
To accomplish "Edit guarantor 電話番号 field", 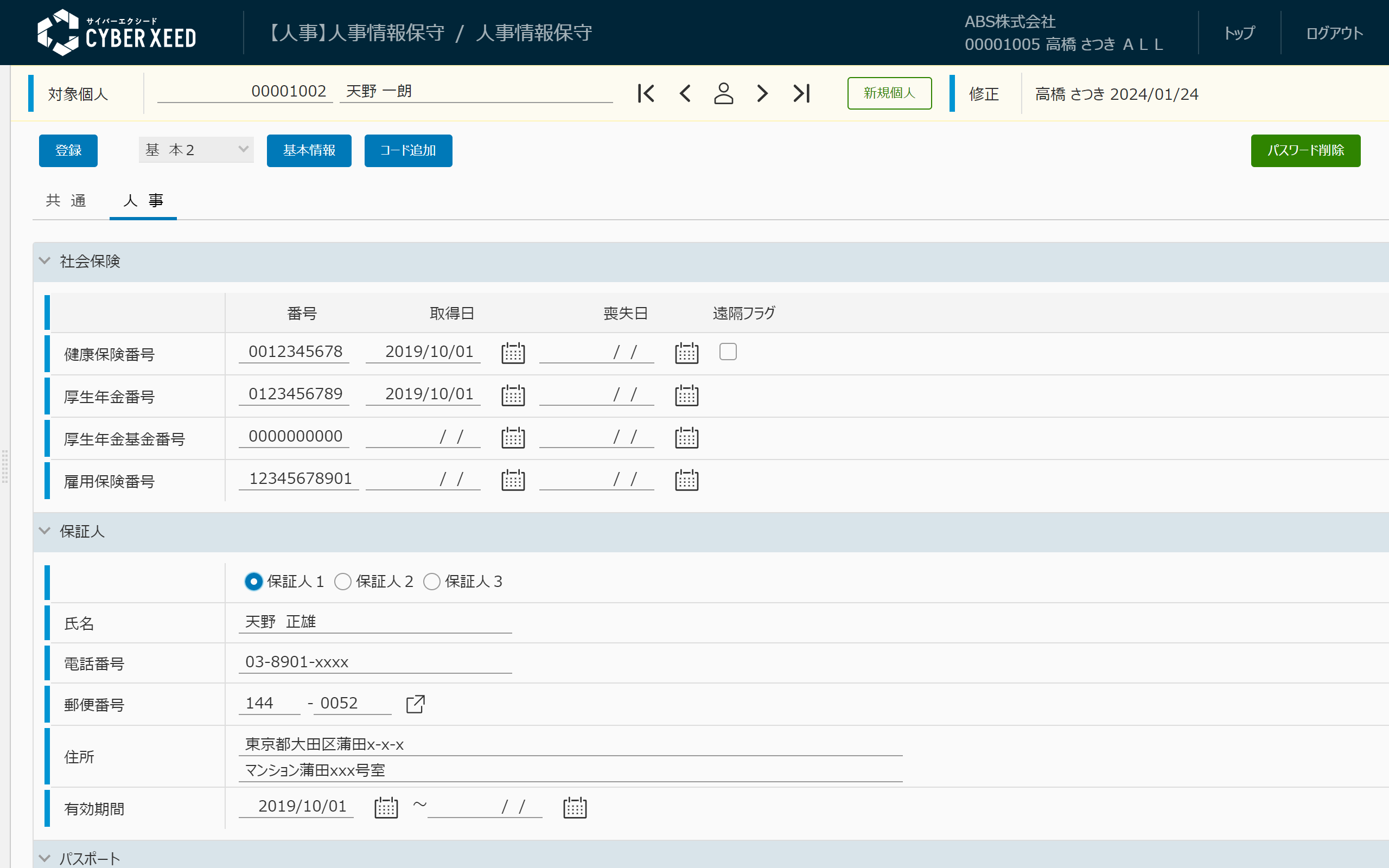I will (375, 662).
